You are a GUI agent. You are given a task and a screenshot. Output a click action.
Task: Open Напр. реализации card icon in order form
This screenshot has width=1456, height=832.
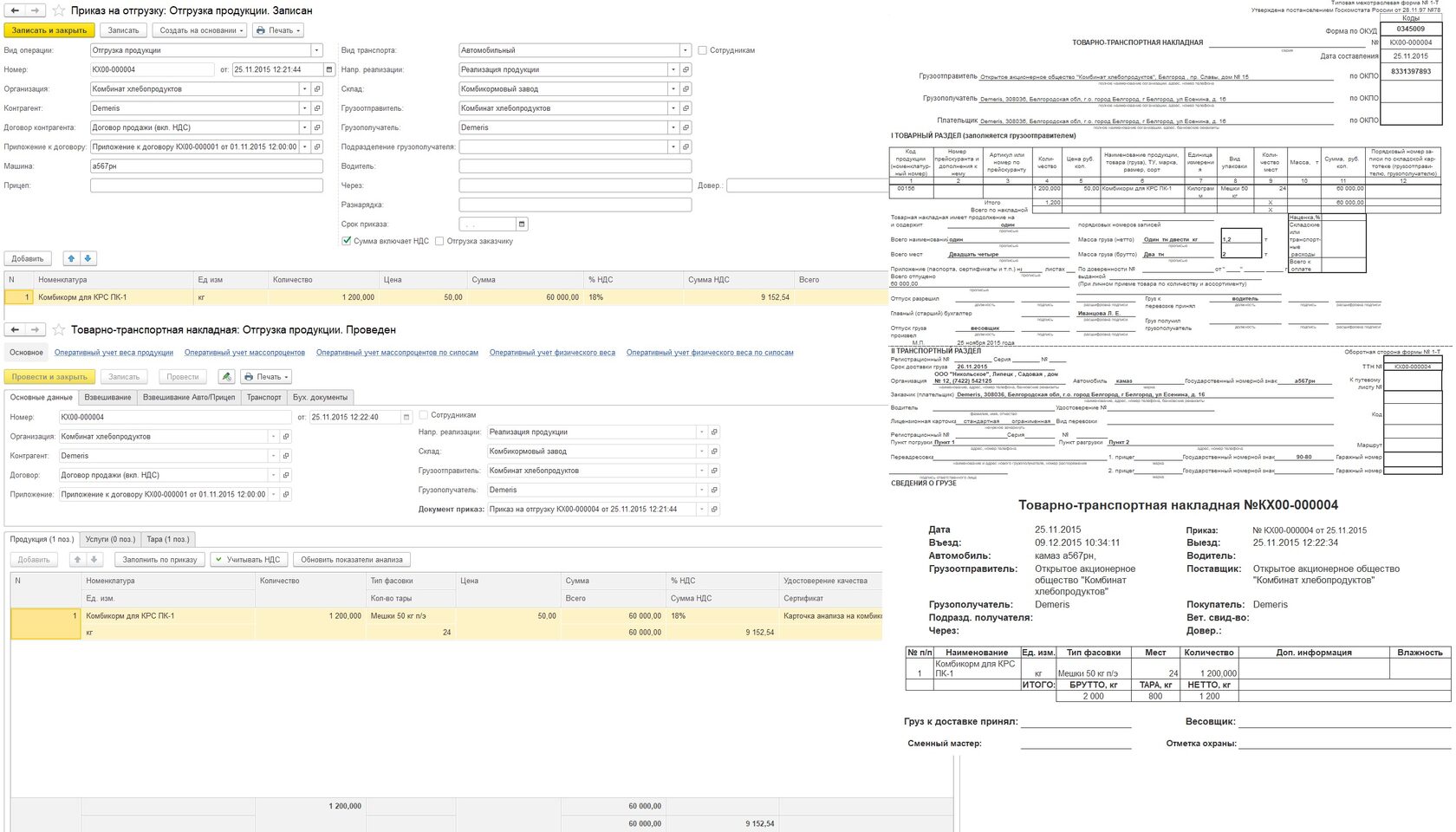coord(686,69)
